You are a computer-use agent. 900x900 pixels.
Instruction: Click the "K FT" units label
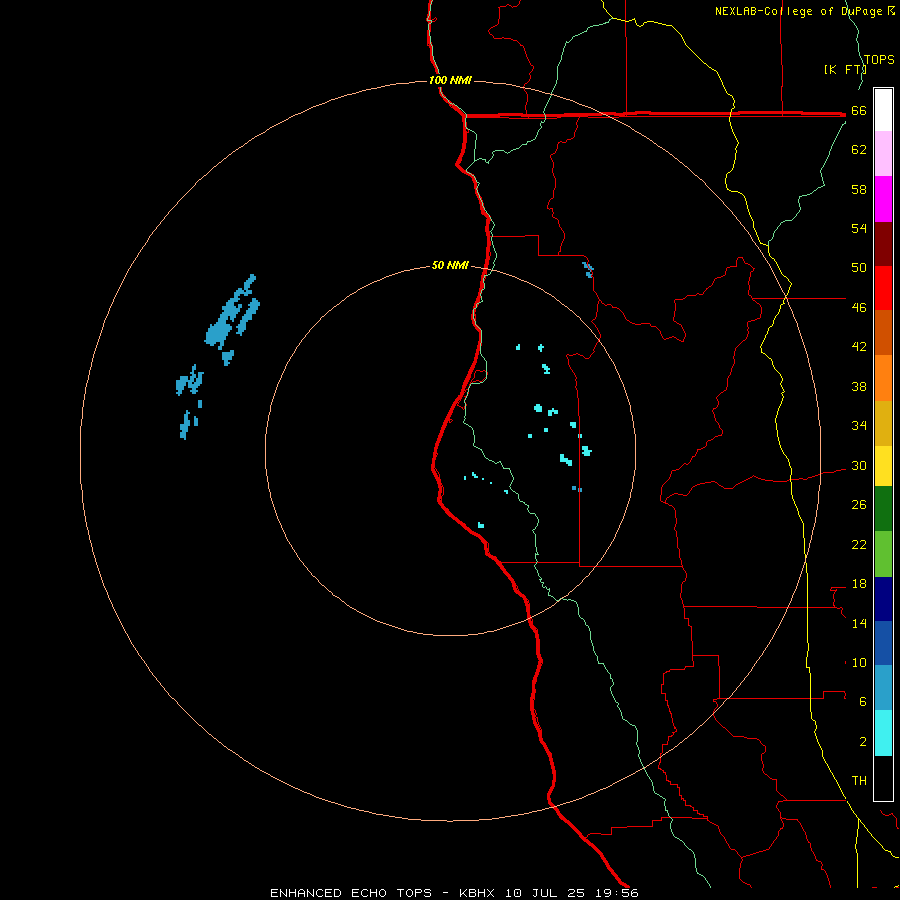[844, 69]
